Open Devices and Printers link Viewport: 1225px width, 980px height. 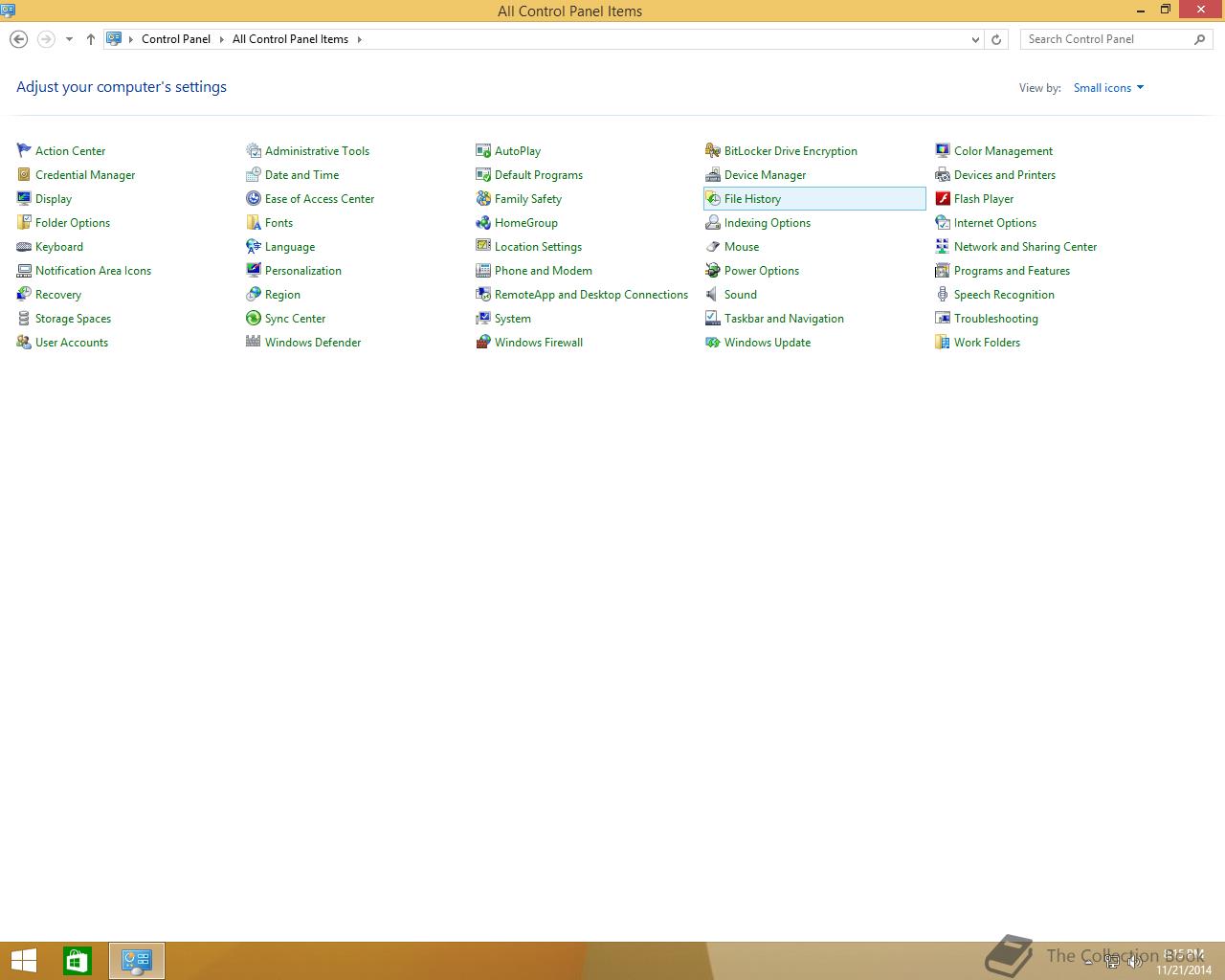1005,175
